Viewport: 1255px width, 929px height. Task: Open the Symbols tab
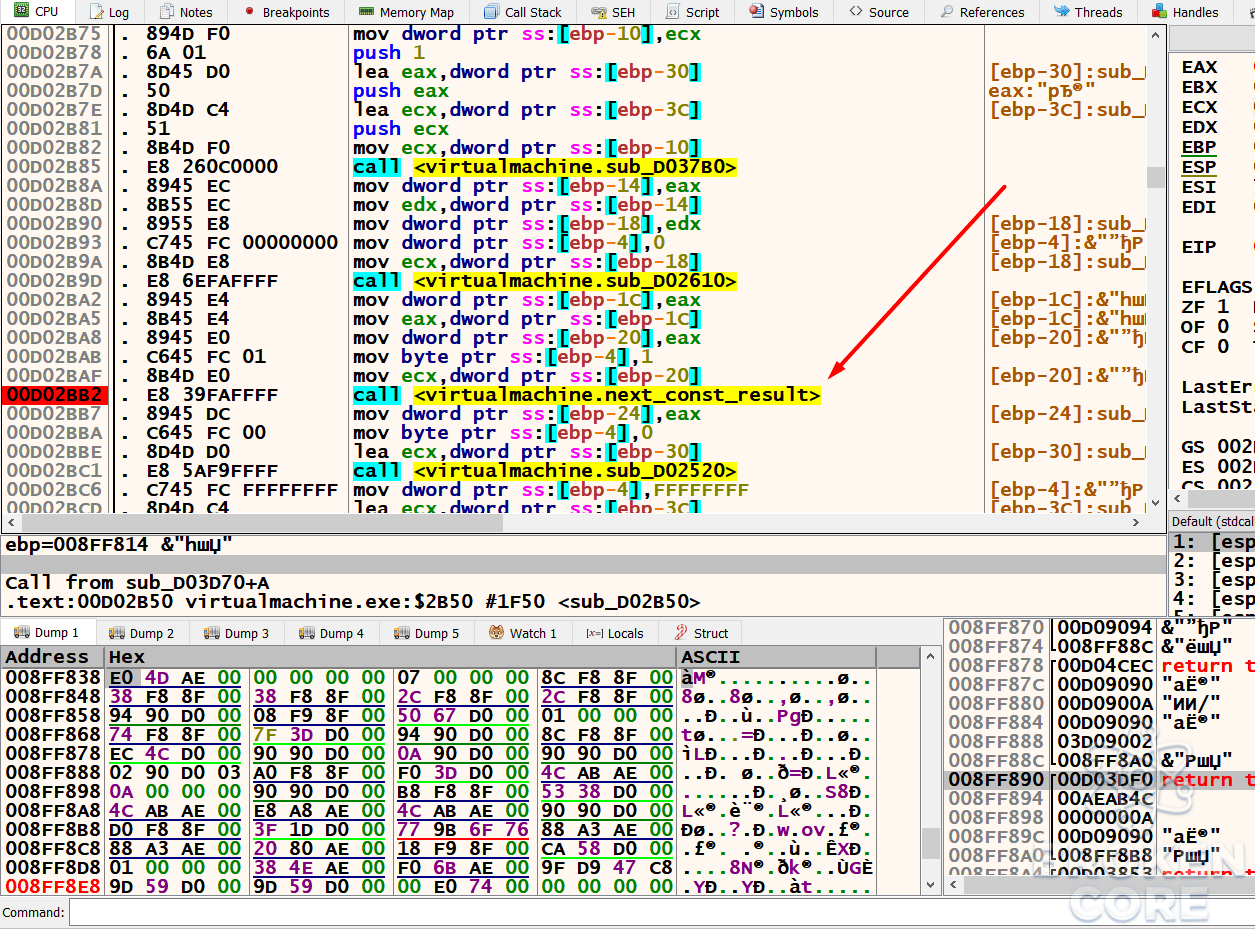coord(783,12)
